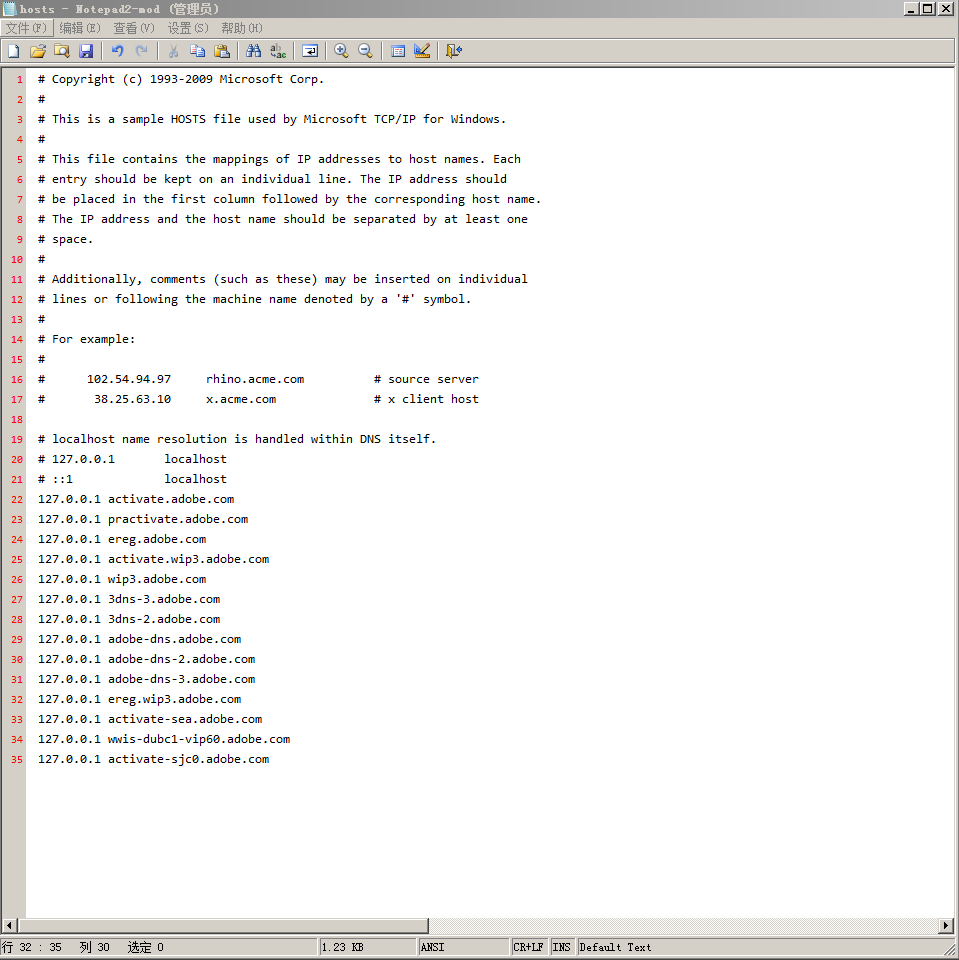Click the 行 32 : 35 line status
The image size is (959, 960).
(x=32, y=947)
